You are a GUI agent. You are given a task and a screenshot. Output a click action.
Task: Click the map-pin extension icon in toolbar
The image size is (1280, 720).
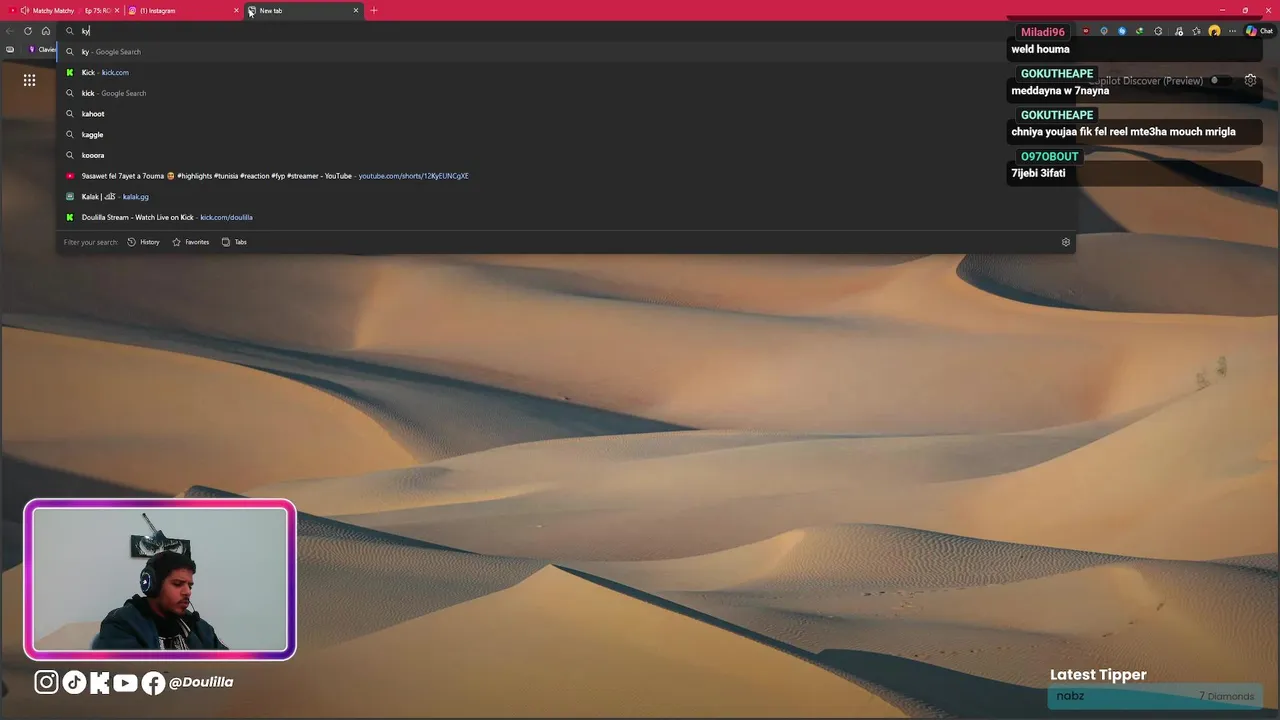(1104, 31)
